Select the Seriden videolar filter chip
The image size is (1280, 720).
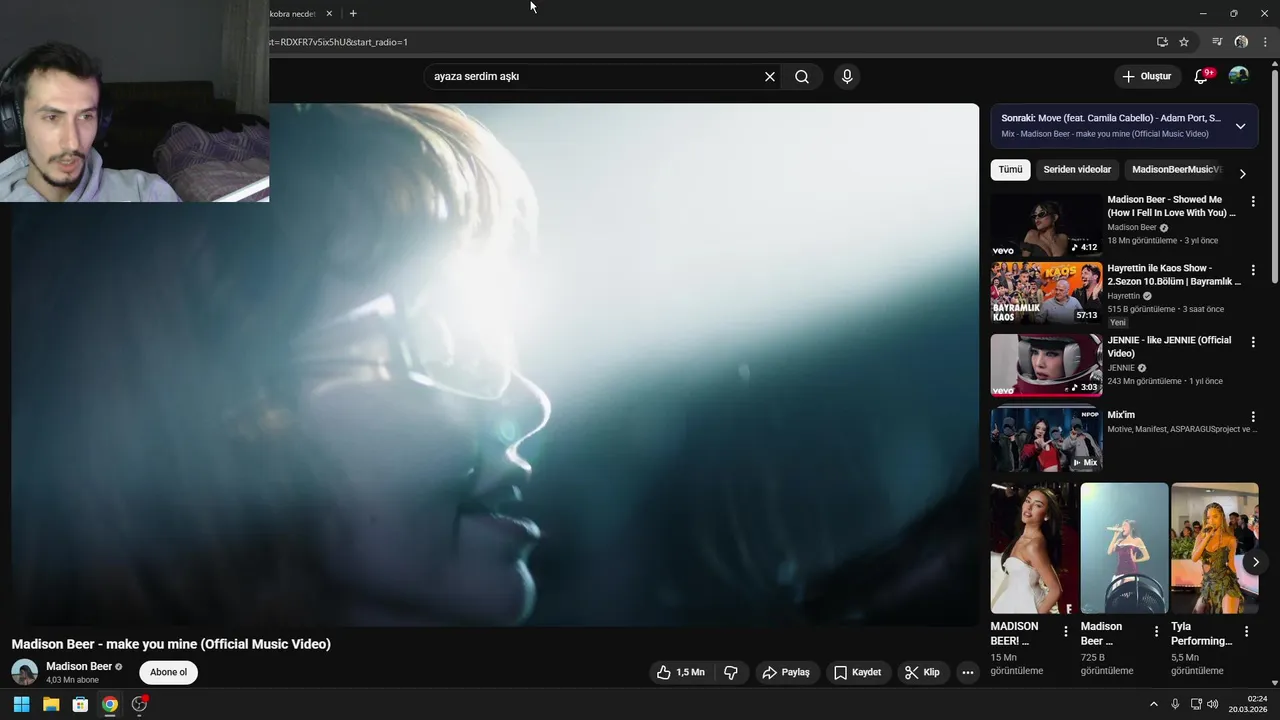(x=1077, y=170)
